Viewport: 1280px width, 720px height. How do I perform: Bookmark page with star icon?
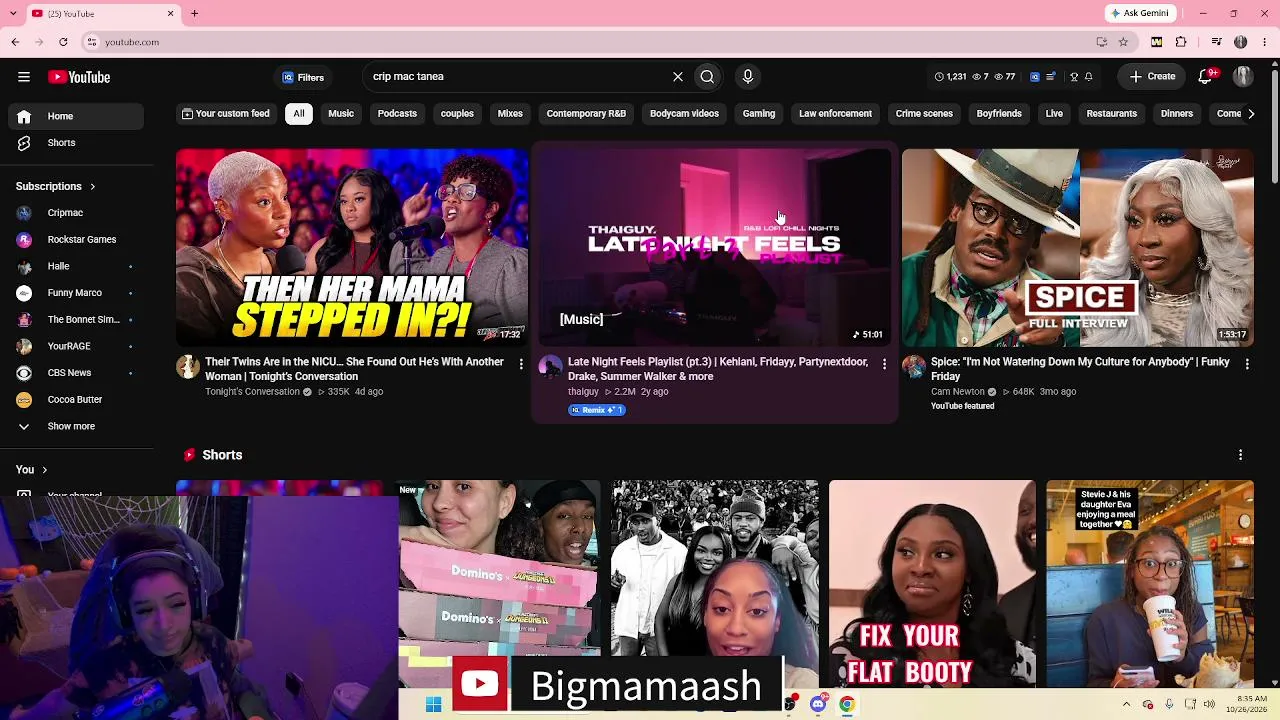coord(1123,42)
